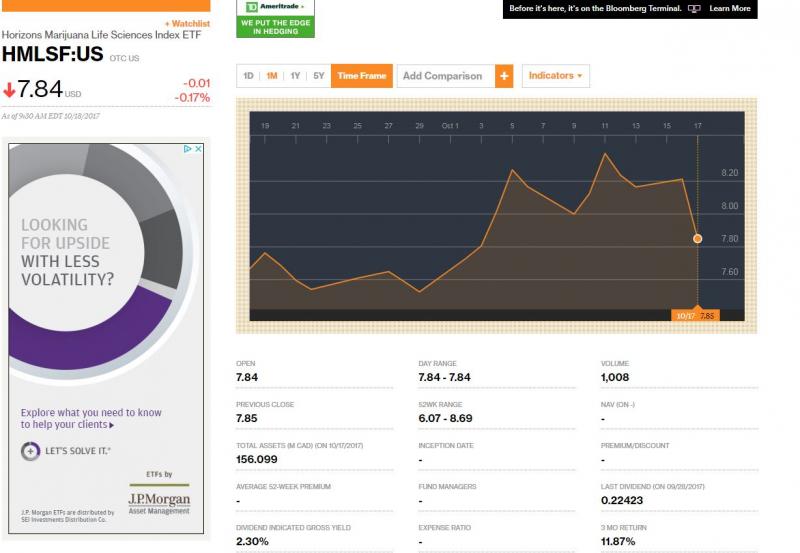
Task: Click the Dividend Indicated Gross Yield 2.30%
Action: point(252,541)
